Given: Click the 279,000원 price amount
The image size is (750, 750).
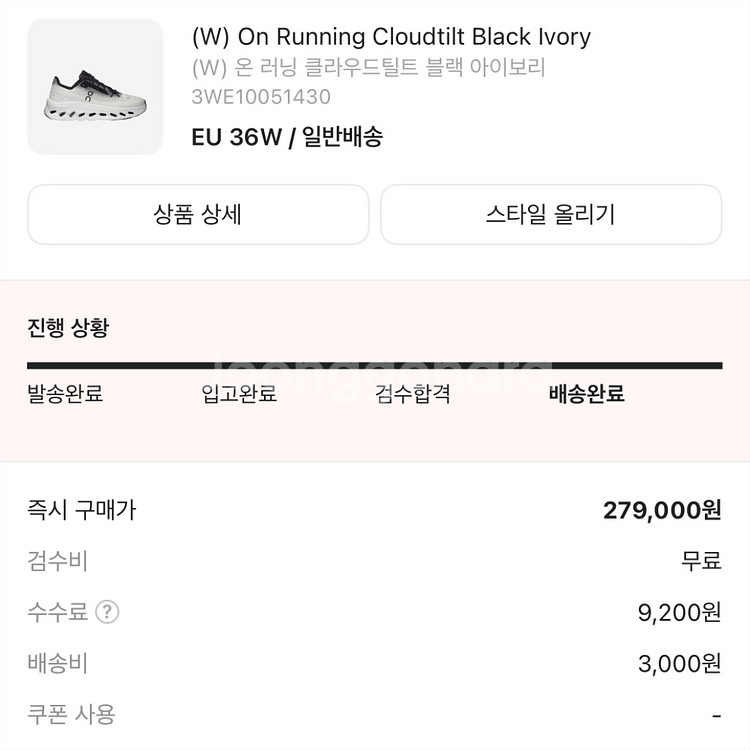Looking at the screenshot, I should [x=662, y=510].
